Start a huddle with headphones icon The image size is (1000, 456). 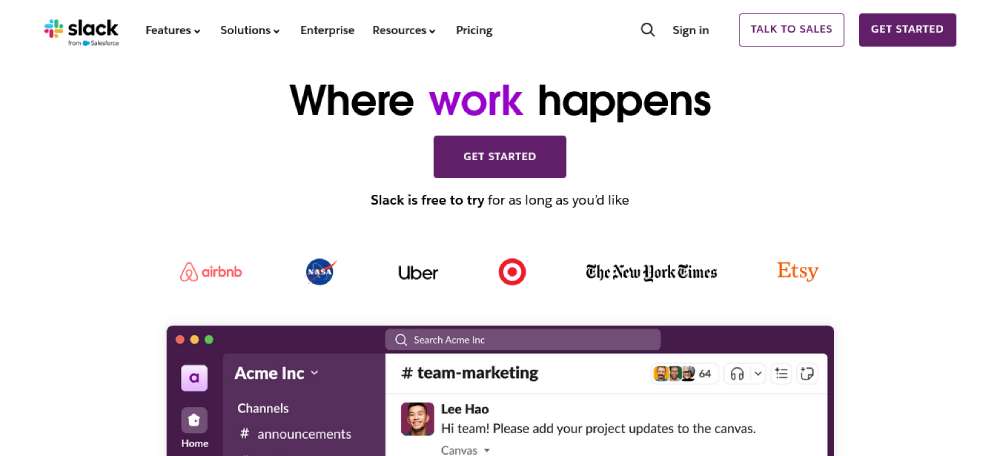737,374
